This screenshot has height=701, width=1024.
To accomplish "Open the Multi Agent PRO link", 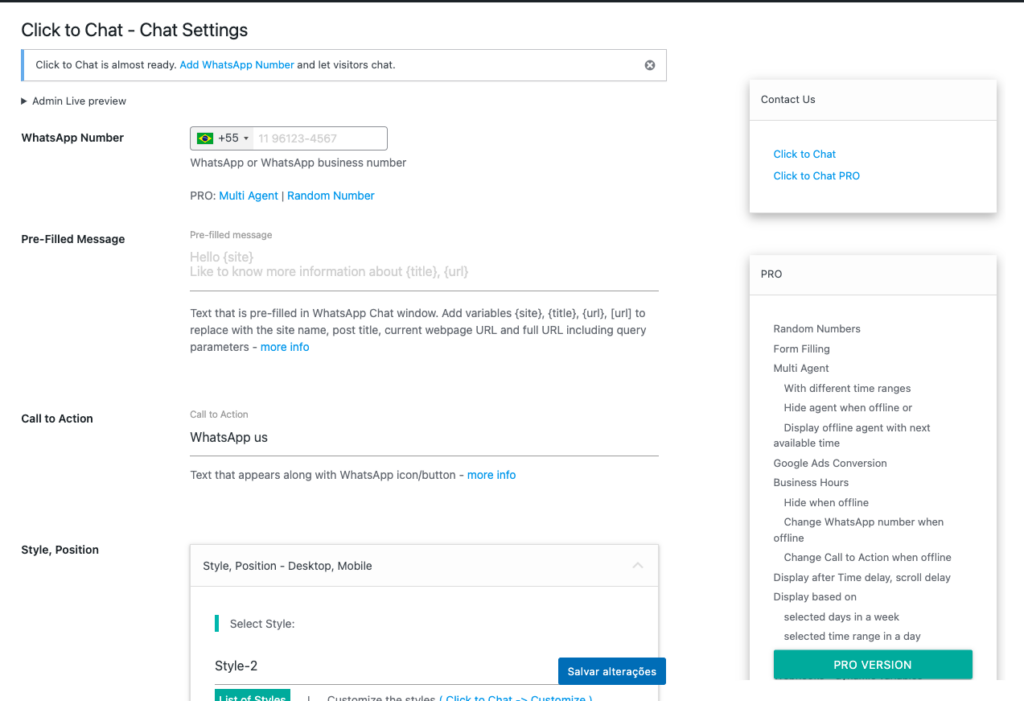I will coord(248,195).
